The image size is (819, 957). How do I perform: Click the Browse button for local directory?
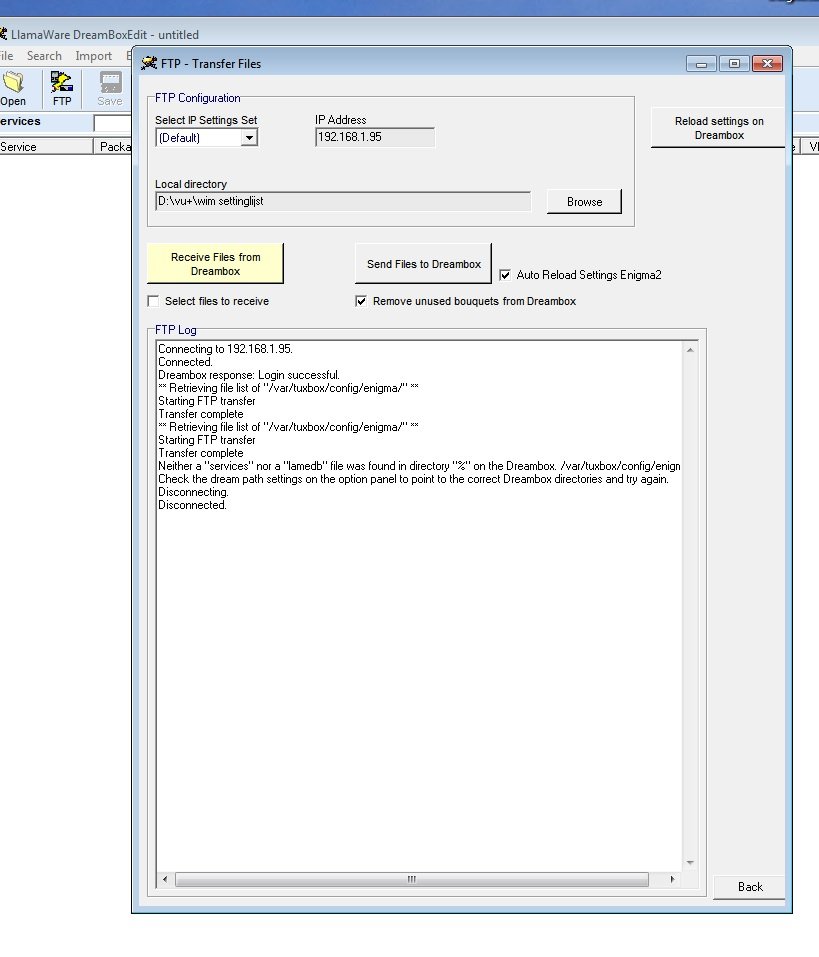tap(584, 201)
